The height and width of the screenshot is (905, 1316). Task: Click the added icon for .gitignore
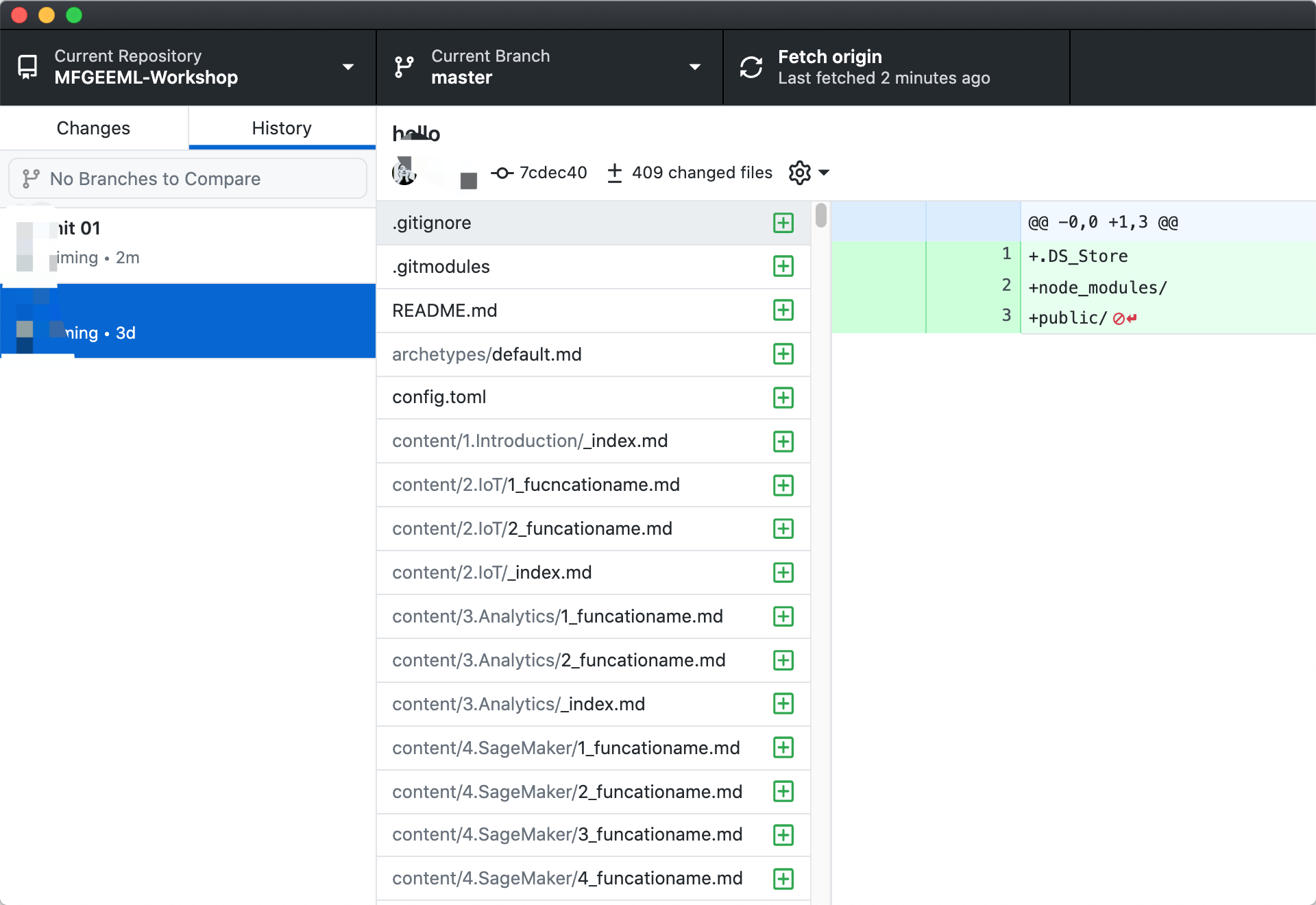click(783, 223)
